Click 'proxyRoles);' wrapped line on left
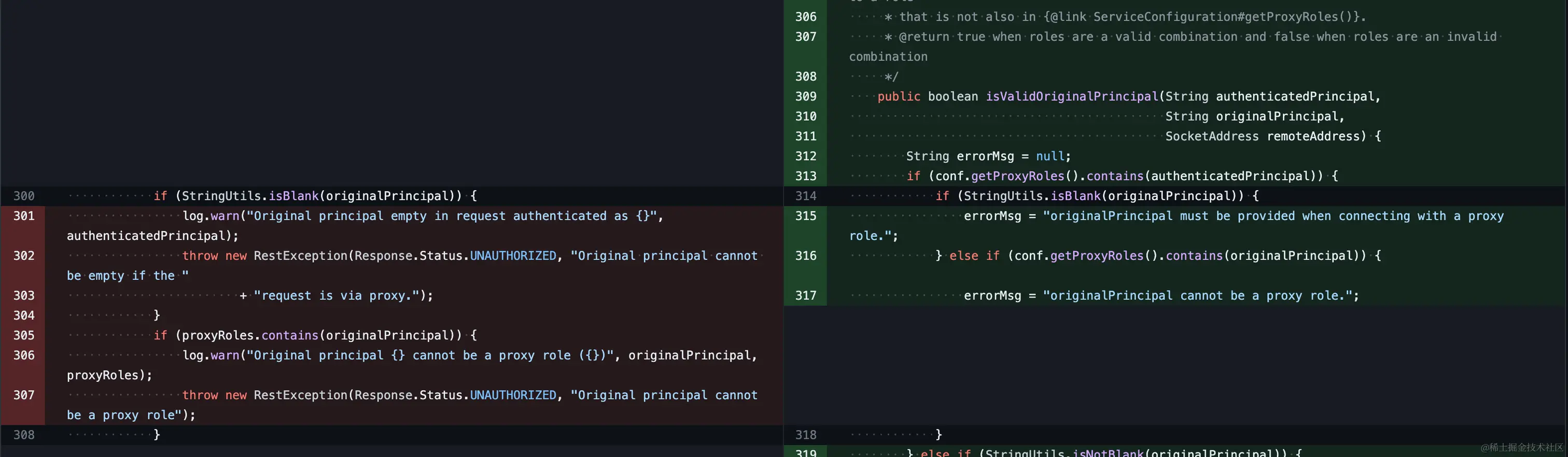The image size is (1568, 457). pyautogui.click(x=109, y=376)
